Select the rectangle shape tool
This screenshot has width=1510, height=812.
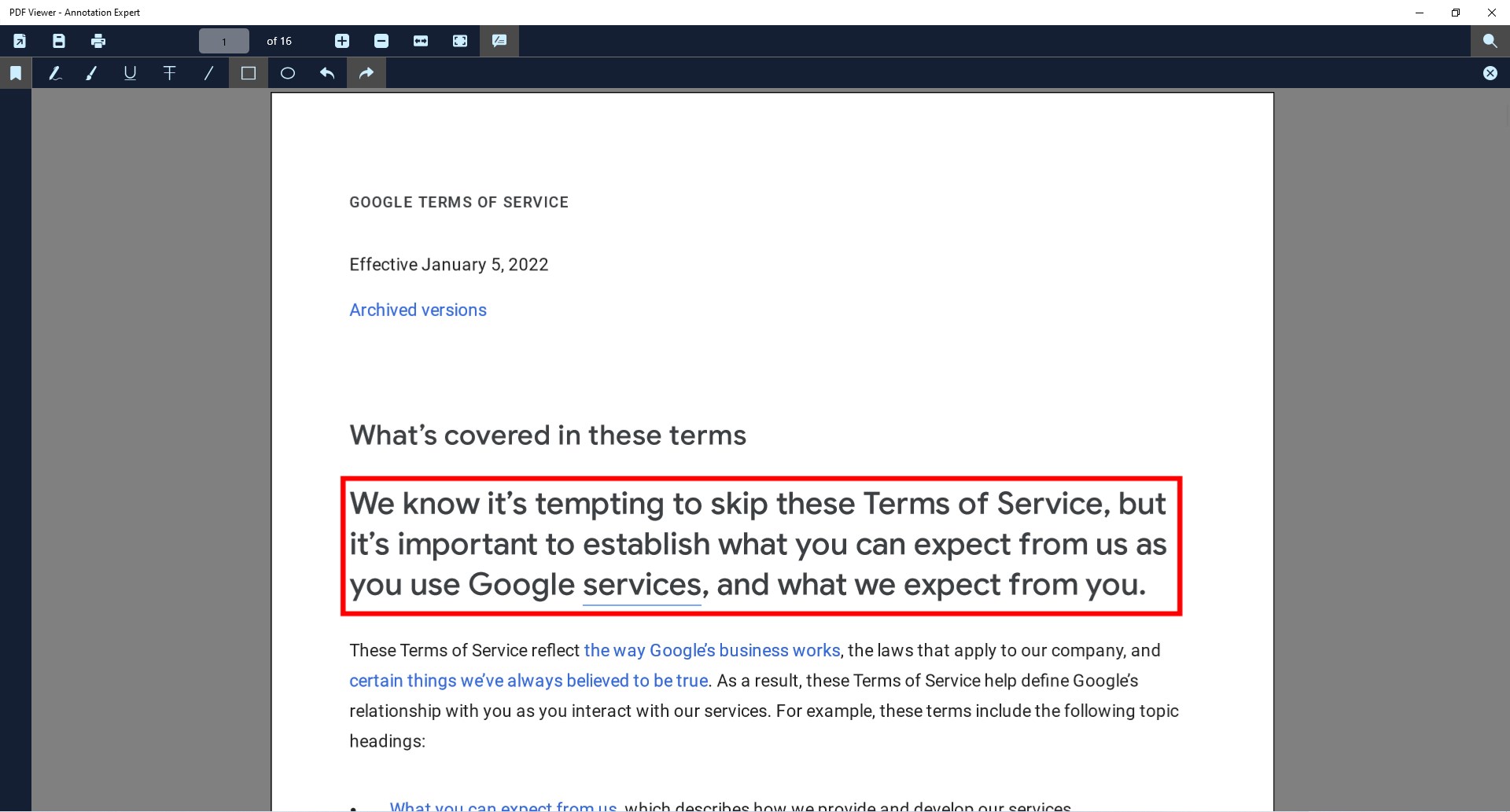pyautogui.click(x=249, y=73)
